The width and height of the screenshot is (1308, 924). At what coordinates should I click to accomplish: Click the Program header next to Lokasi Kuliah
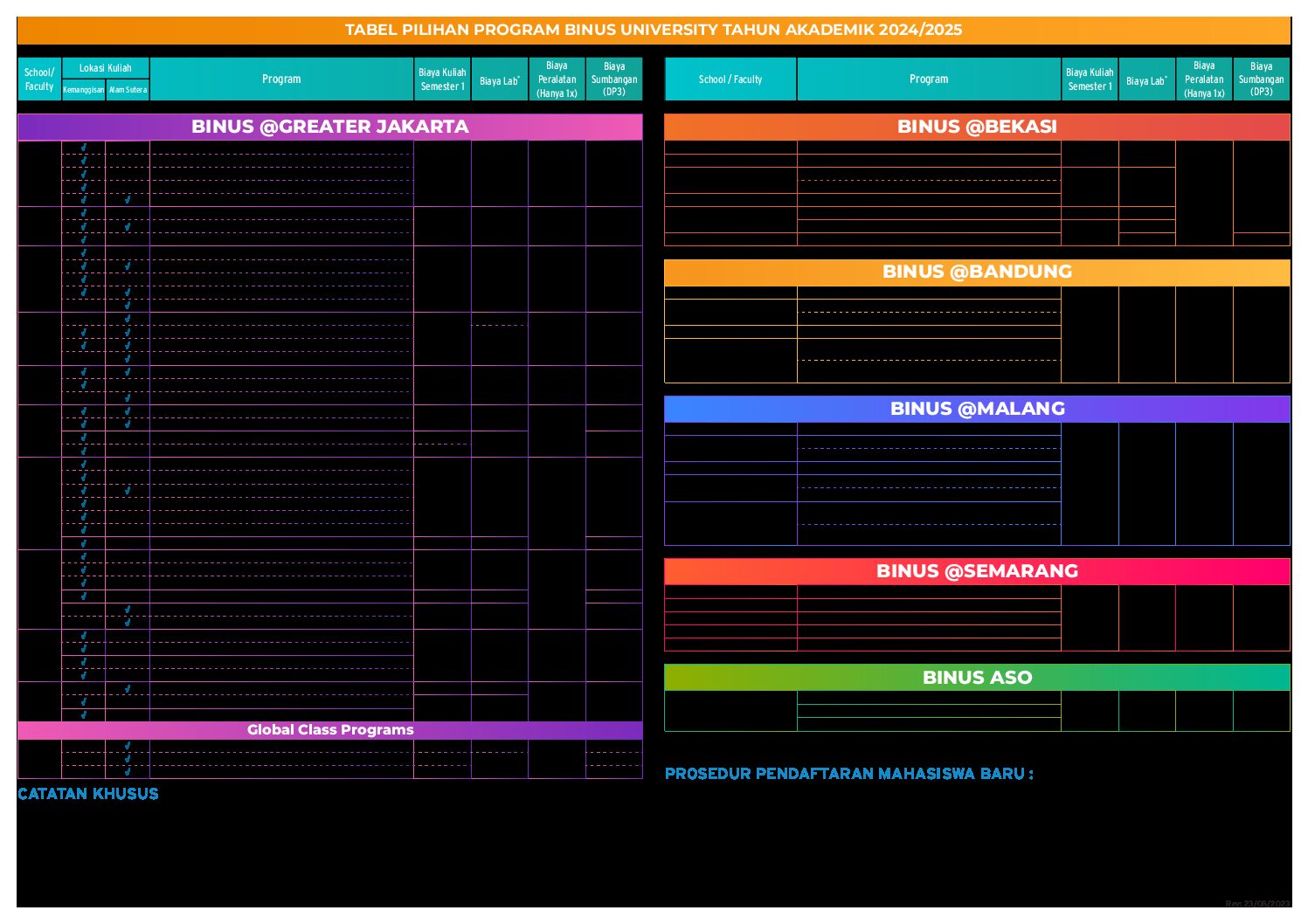pos(281,79)
